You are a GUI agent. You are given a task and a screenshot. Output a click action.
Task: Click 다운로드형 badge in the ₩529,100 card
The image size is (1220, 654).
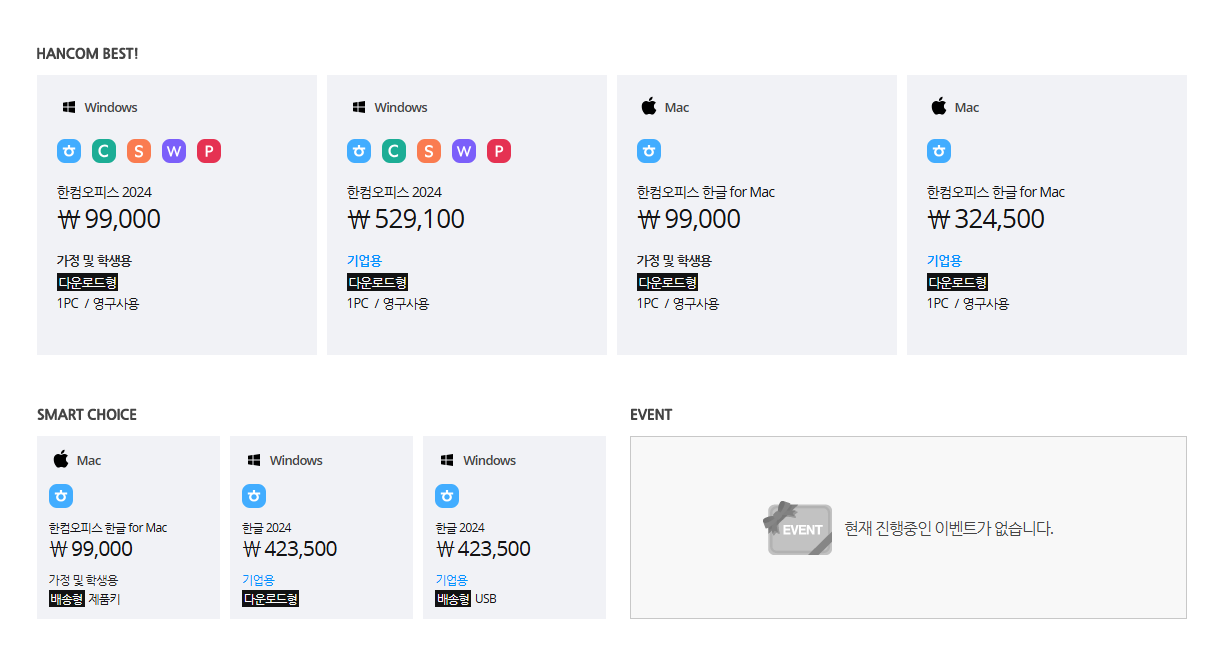(x=377, y=283)
